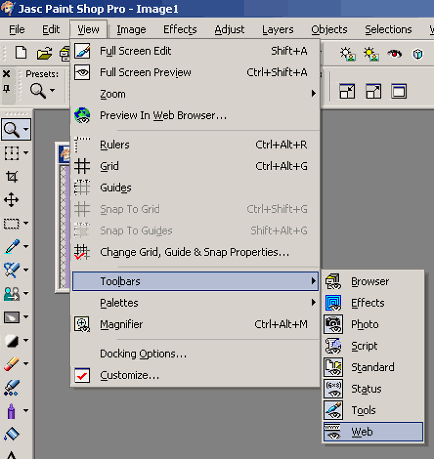Open the Presets dropdown arrow
Screen dimensions: 434x459
(52, 90)
